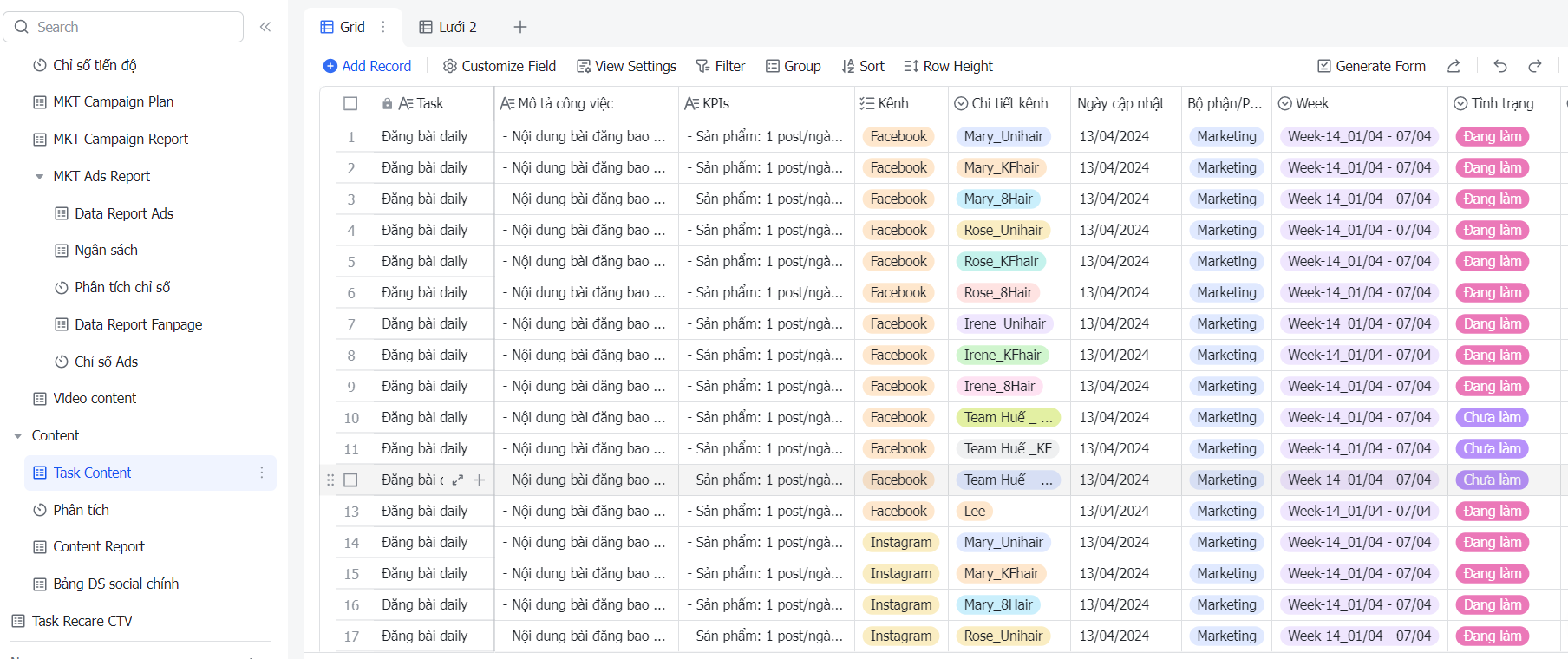Click the Week column header
The width and height of the screenshot is (1568, 659).
pyautogui.click(x=1359, y=103)
